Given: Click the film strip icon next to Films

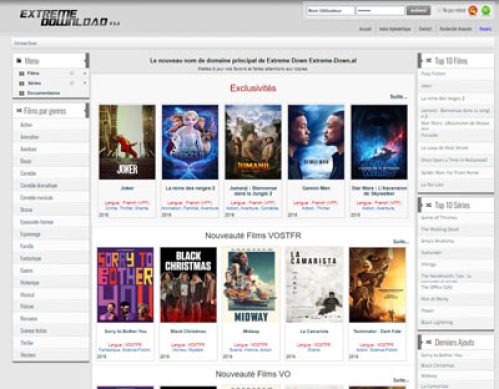Looking at the screenshot, I should coord(22,73).
